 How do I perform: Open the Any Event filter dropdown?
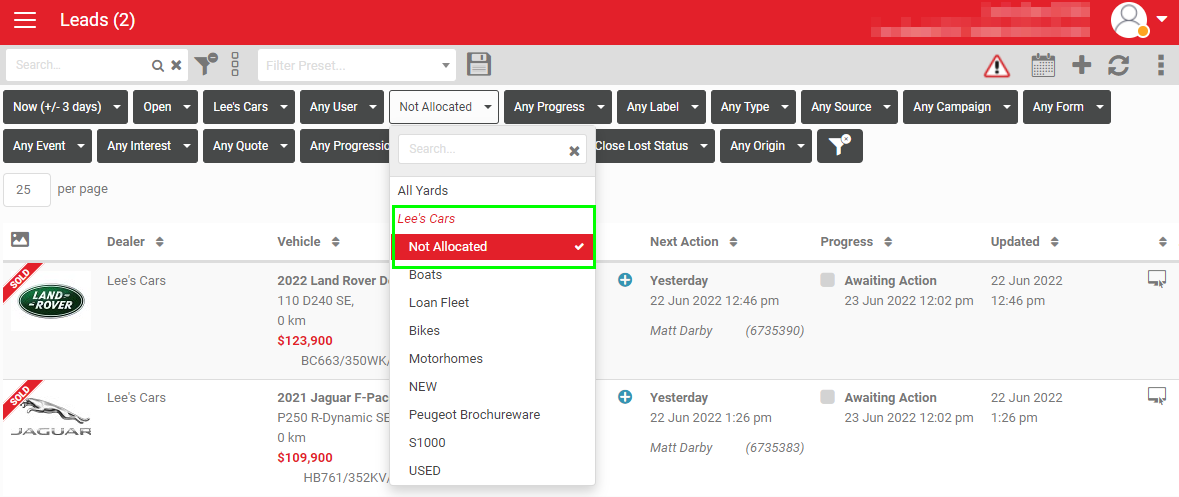pyautogui.click(x=47, y=146)
